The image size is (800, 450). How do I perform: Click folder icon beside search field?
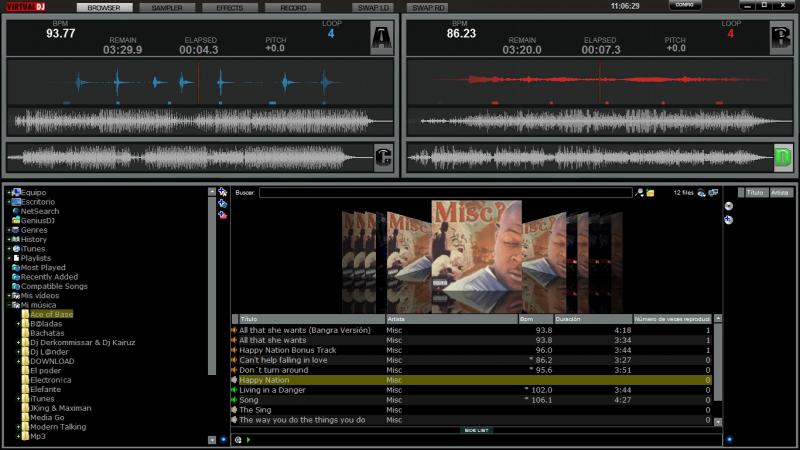click(x=650, y=192)
